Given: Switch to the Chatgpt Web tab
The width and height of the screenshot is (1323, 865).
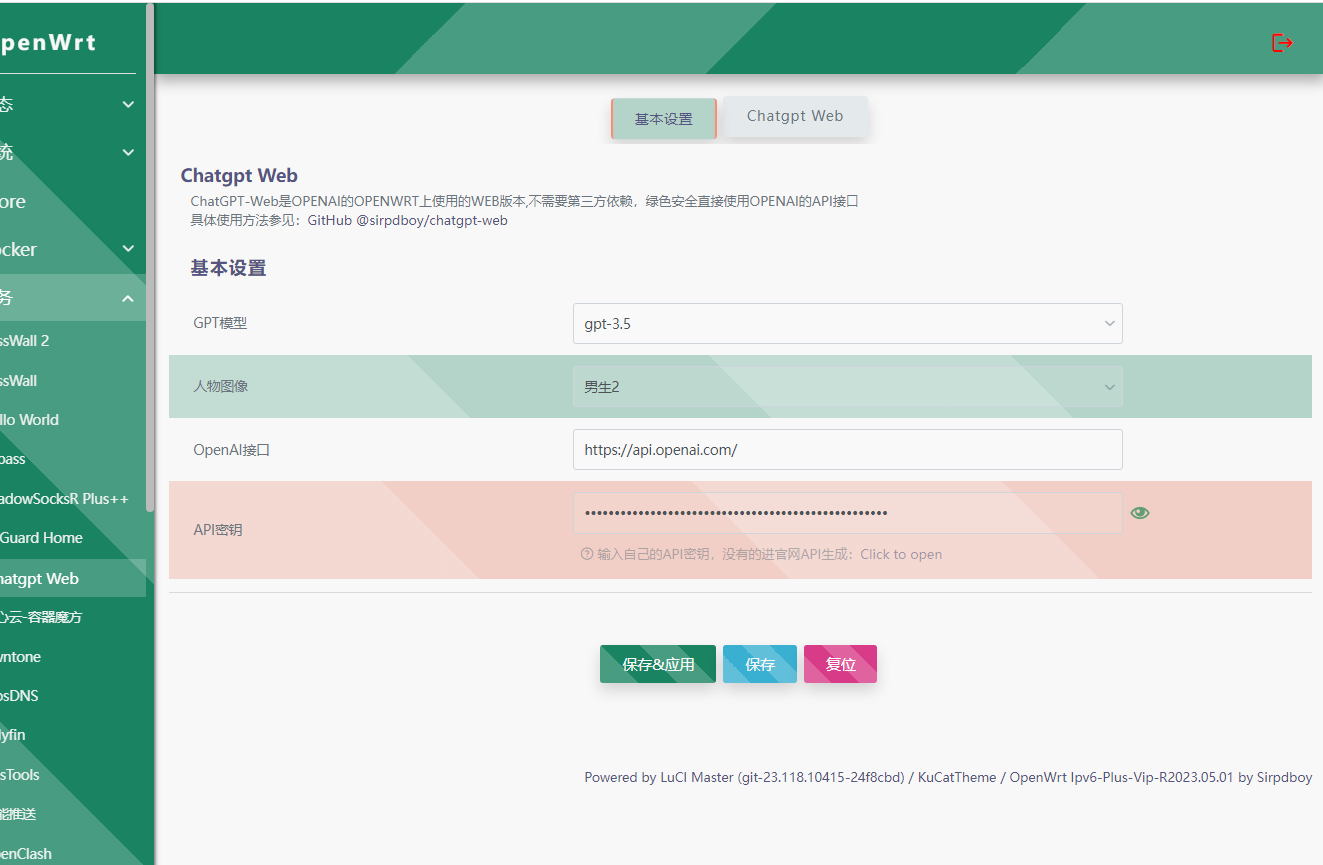Looking at the screenshot, I should [795, 116].
